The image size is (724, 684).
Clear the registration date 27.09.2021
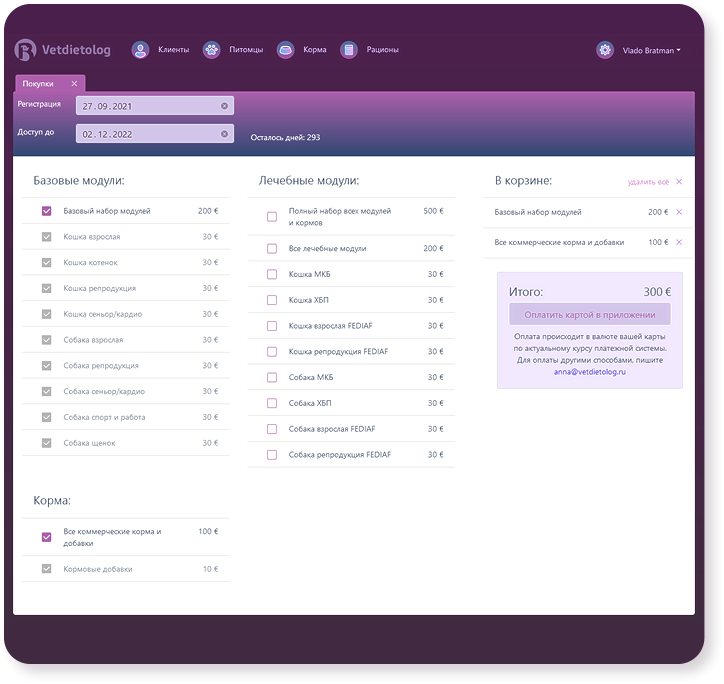(x=224, y=106)
